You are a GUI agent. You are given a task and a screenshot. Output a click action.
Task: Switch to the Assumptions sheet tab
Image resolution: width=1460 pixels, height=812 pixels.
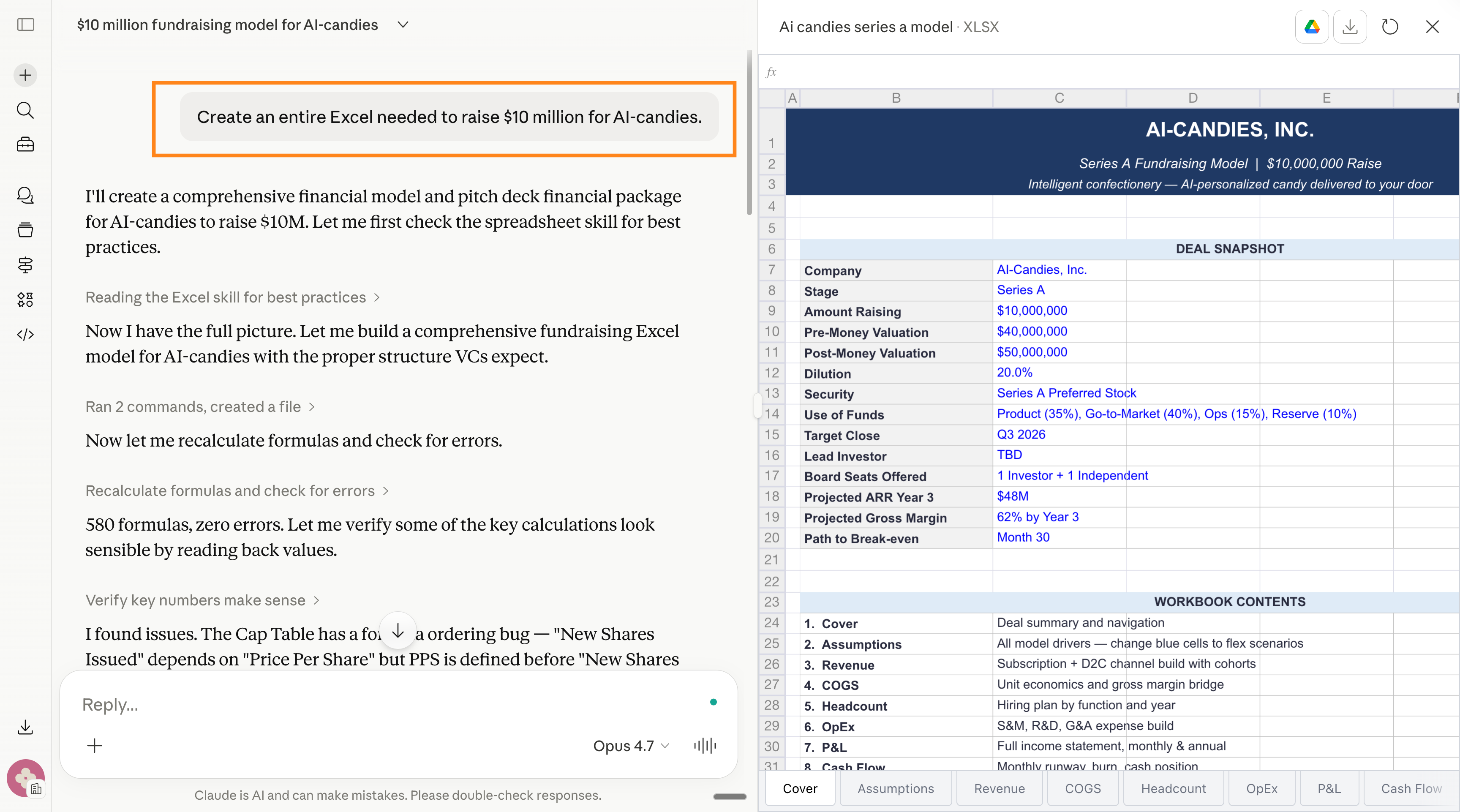click(x=896, y=788)
